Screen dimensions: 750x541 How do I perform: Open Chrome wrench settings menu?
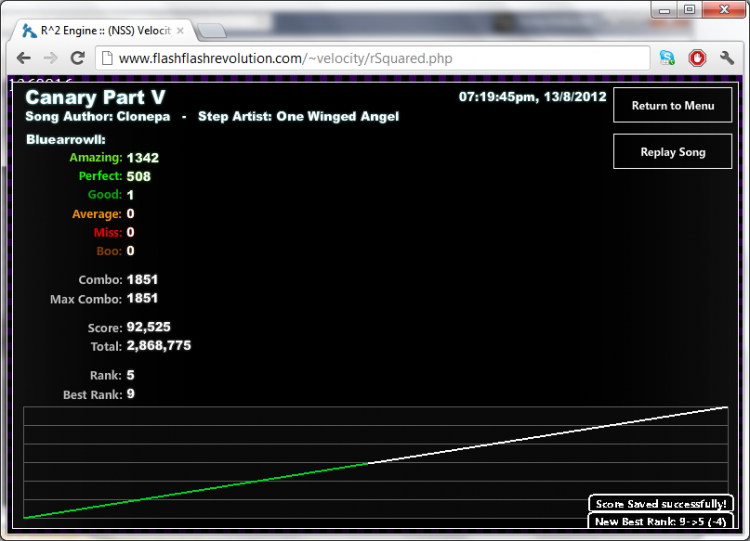(x=727, y=58)
